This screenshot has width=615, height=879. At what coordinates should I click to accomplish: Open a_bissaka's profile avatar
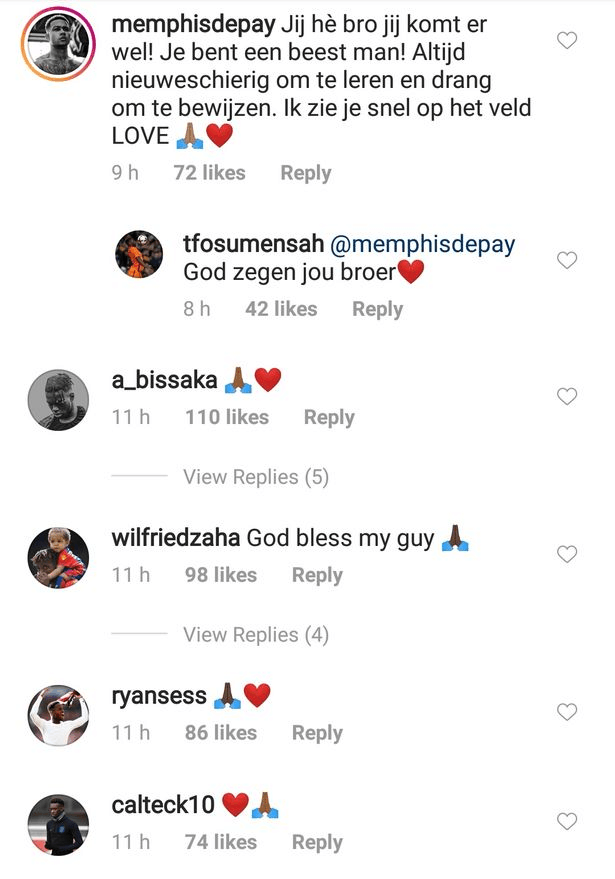(57, 399)
